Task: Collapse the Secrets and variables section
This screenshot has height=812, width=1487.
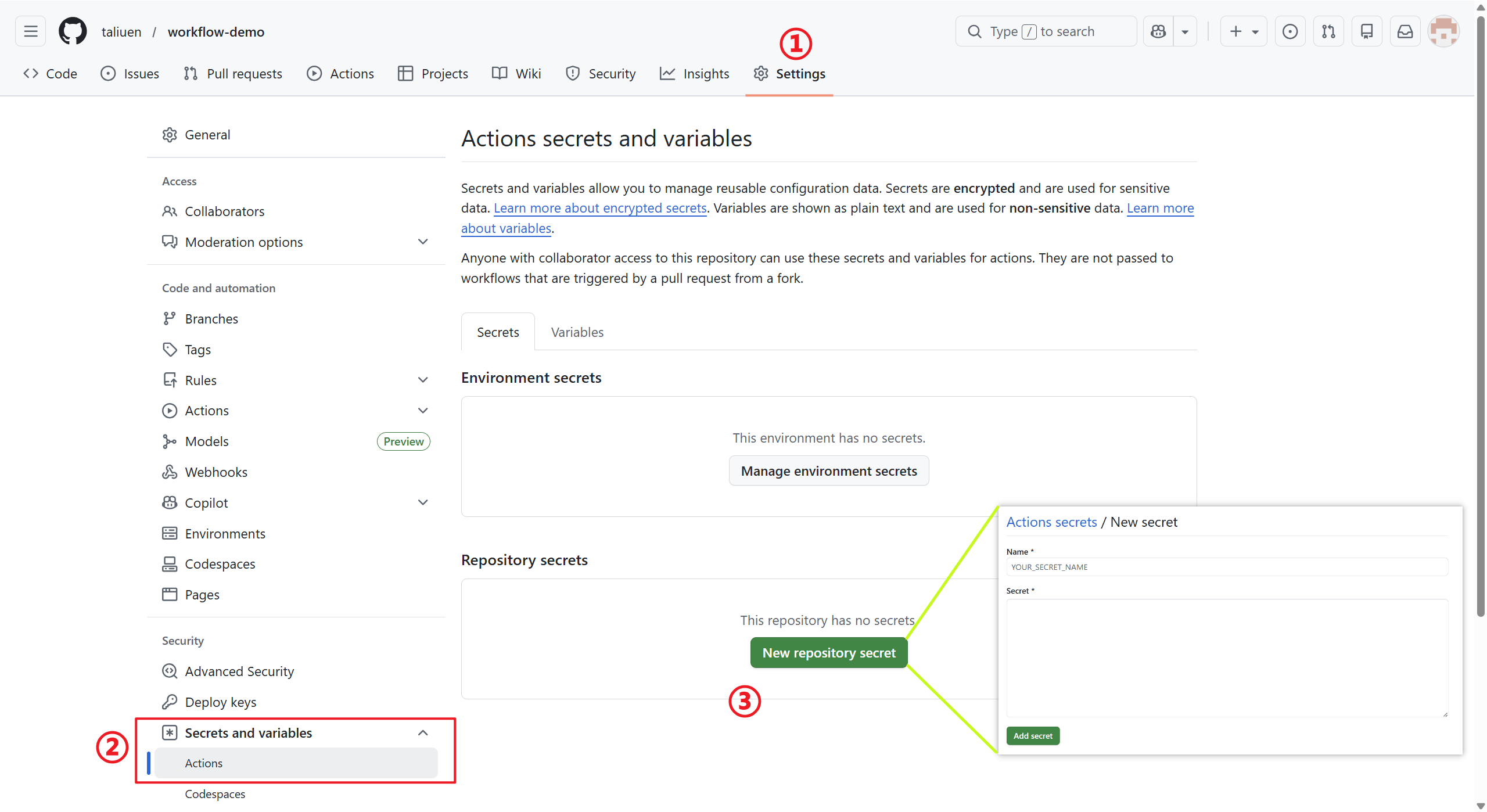Action: [x=423, y=733]
